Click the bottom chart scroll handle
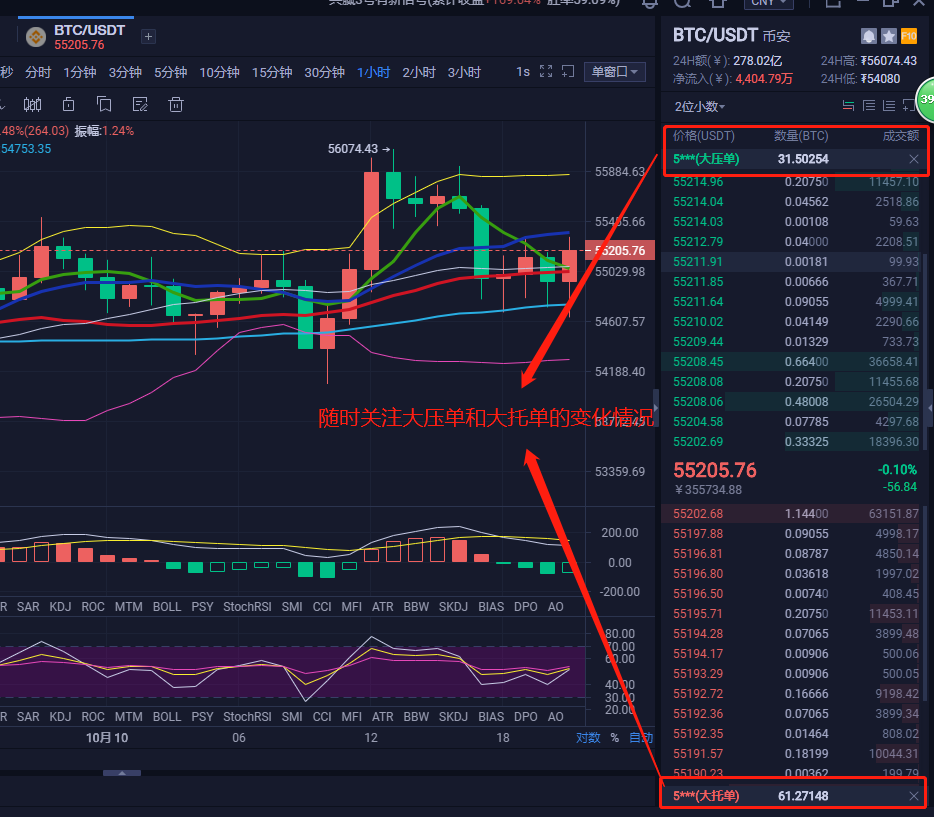 [122, 773]
